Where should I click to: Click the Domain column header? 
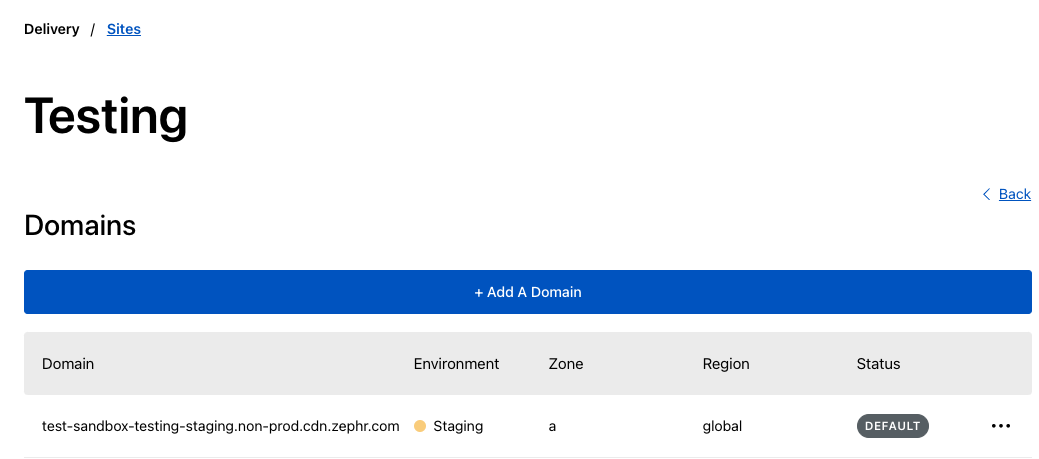pyautogui.click(x=68, y=364)
